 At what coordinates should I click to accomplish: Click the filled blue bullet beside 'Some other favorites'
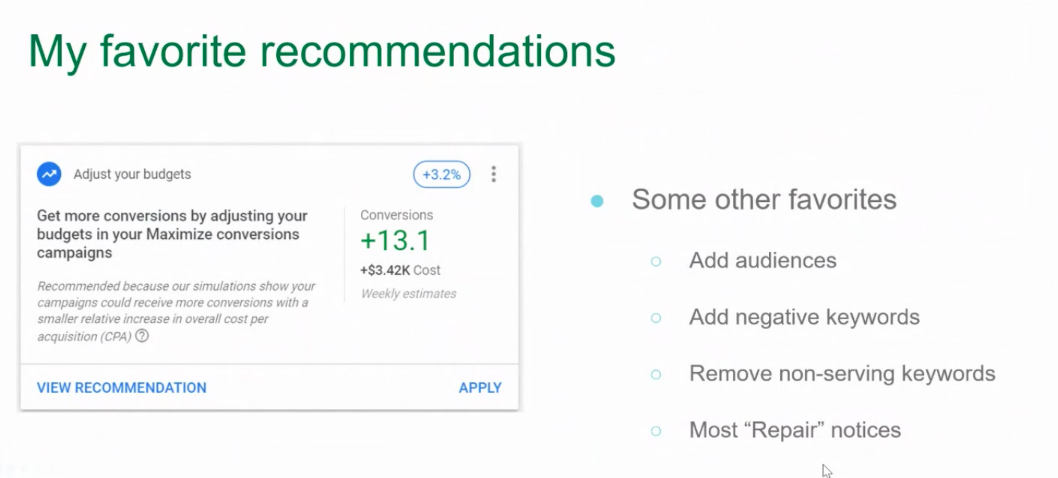(597, 201)
